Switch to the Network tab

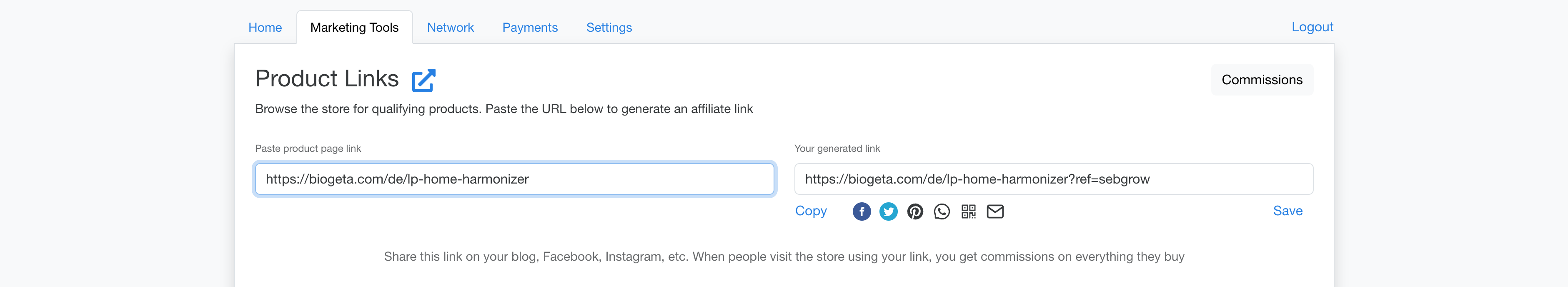pyautogui.click(x=450, y=28)
